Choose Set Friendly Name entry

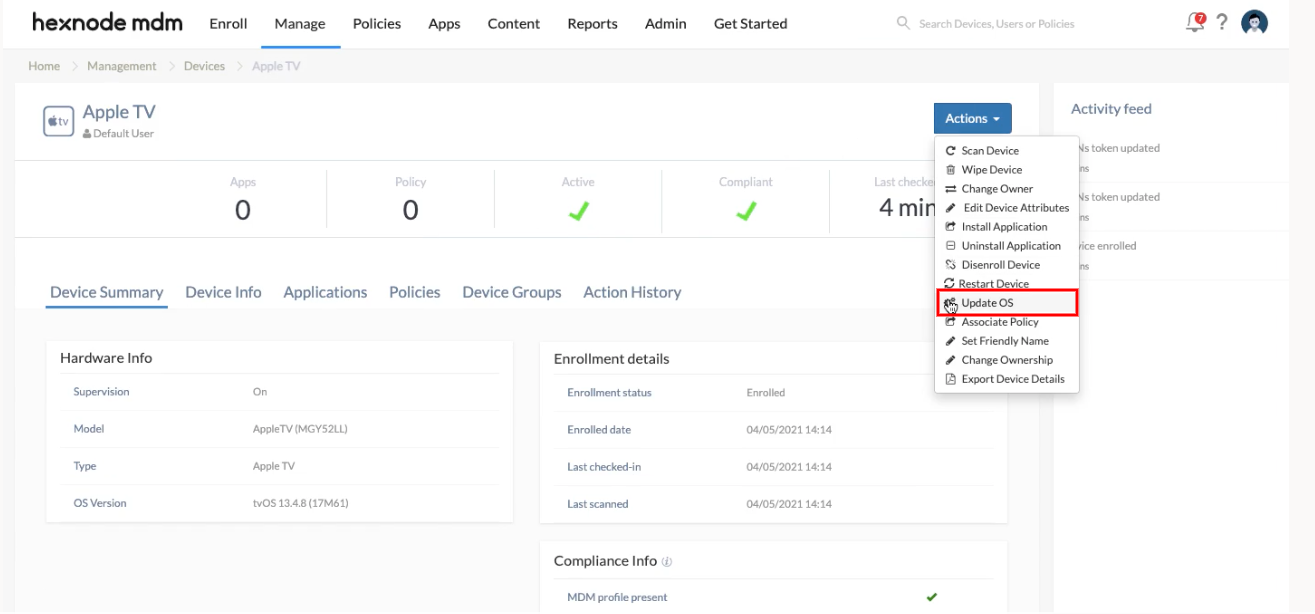coord(1006,341)
